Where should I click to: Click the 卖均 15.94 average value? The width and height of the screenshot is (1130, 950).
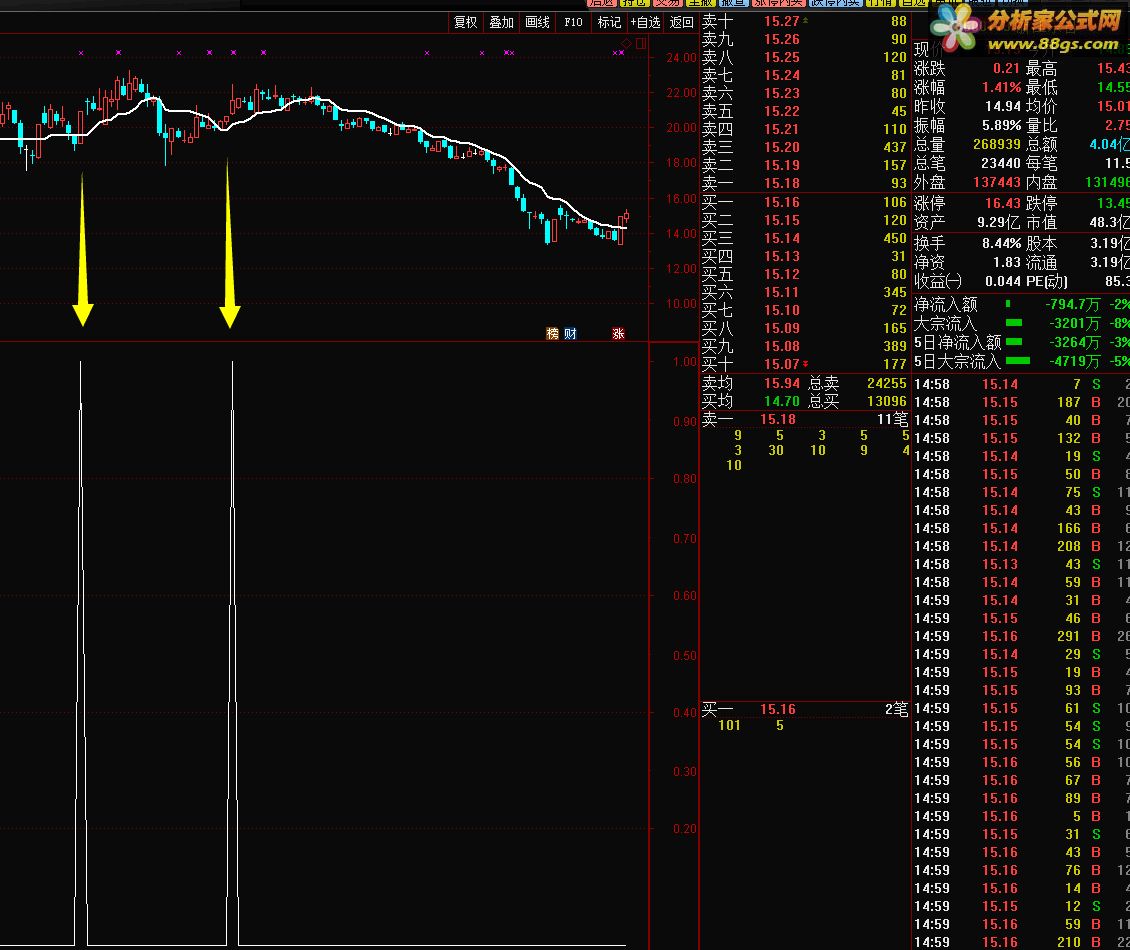coord(782,383)
